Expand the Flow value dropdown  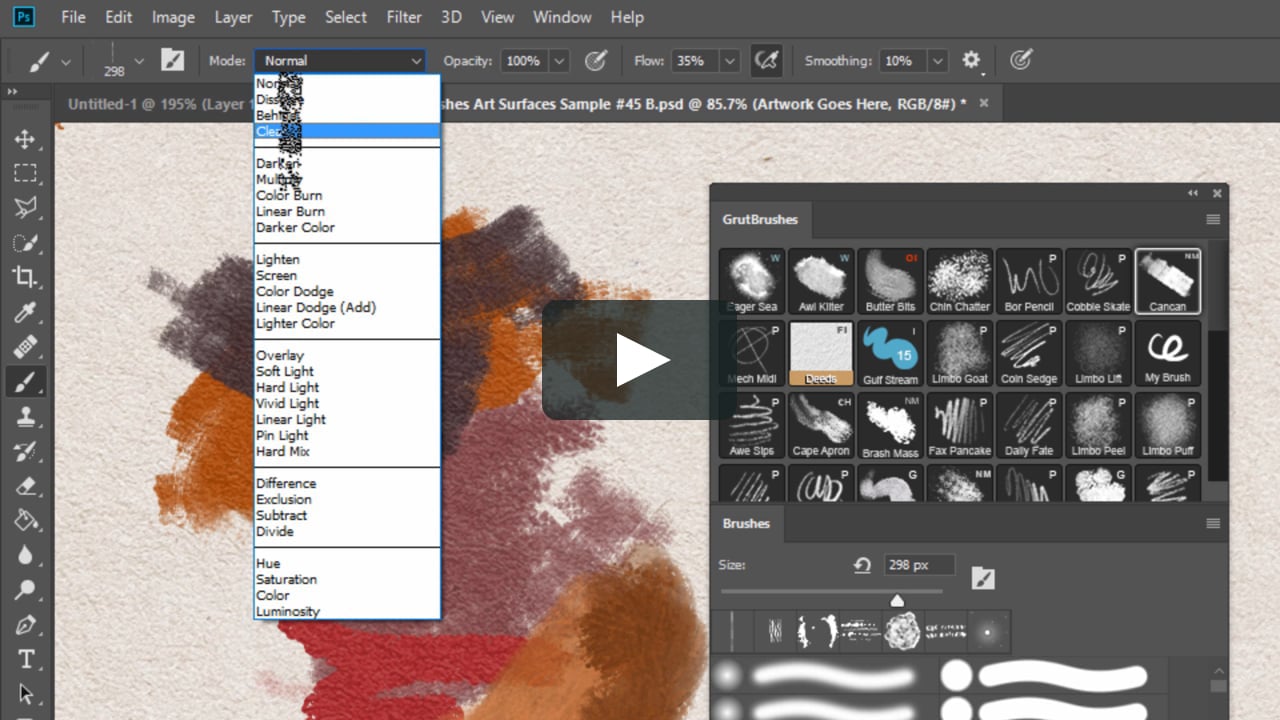(x=730, y=61)
